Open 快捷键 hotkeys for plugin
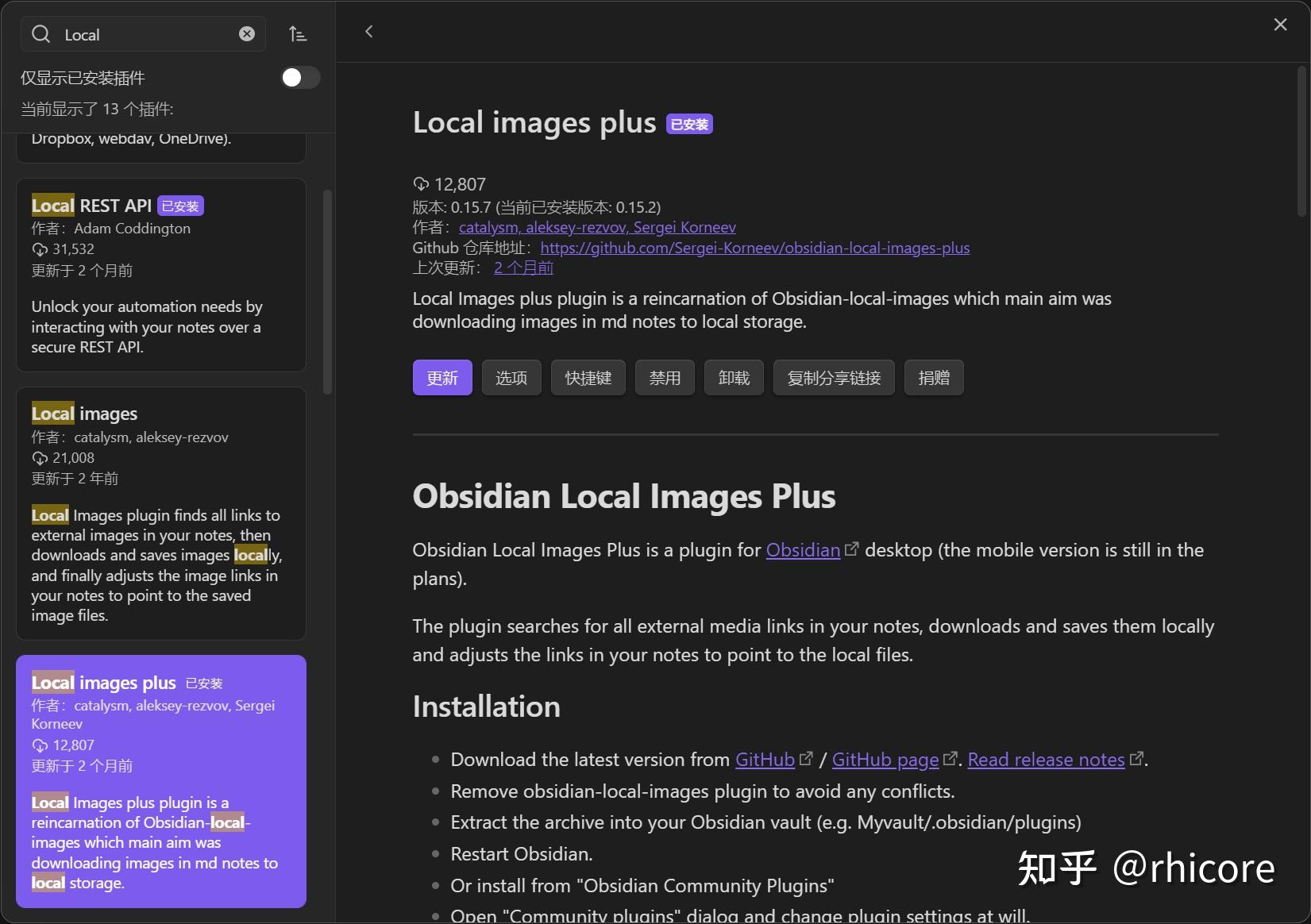Screen dimensions: 1311x924 pyautogui.click(x=588, y=378)
